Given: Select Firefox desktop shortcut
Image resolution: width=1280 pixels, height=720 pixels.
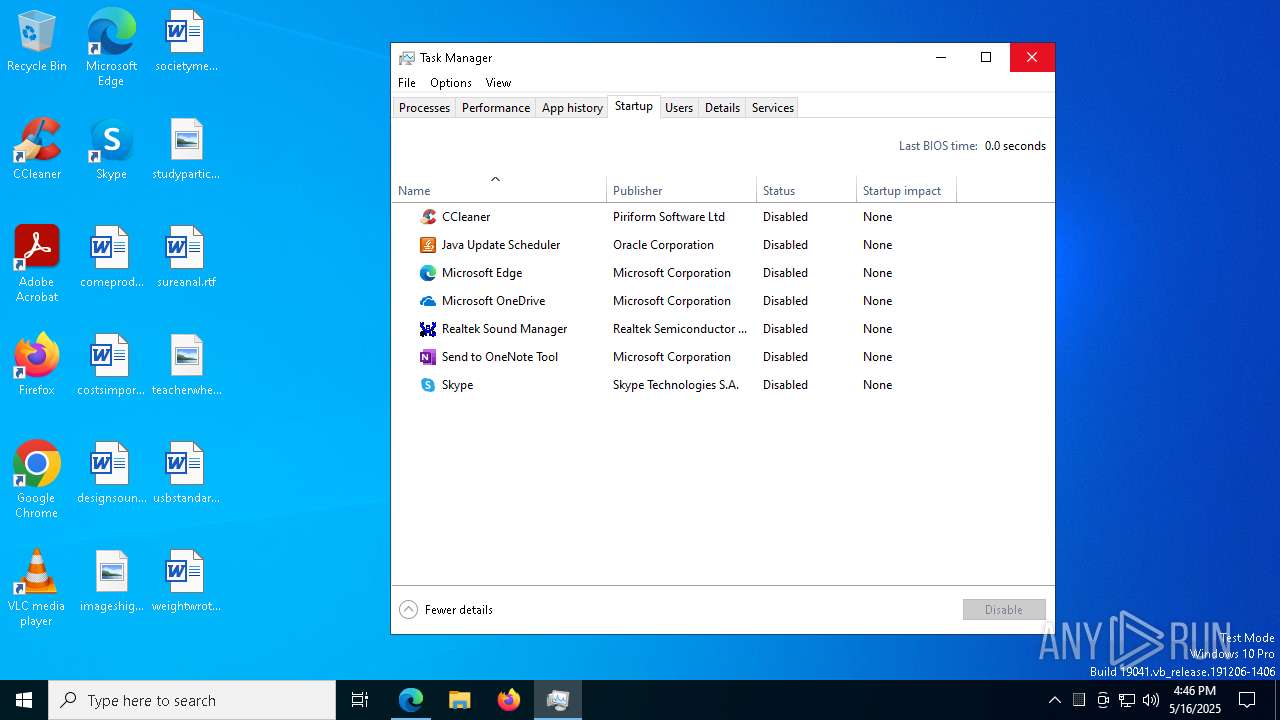Looking at the screenshot, I should (x=37, y=366).
